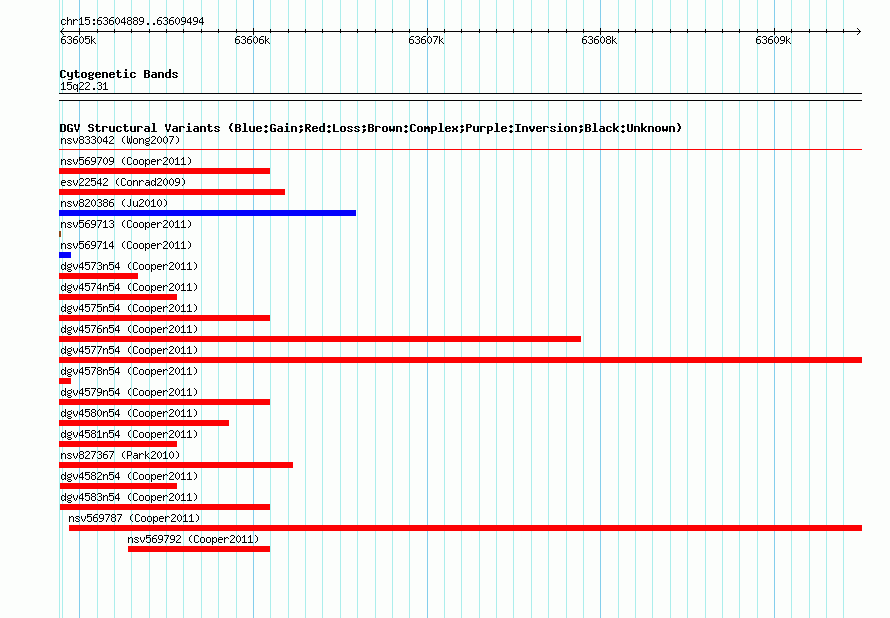Click the 63605k ruler label
Viewport: 890px width, 618px height.
click(78, 40)
